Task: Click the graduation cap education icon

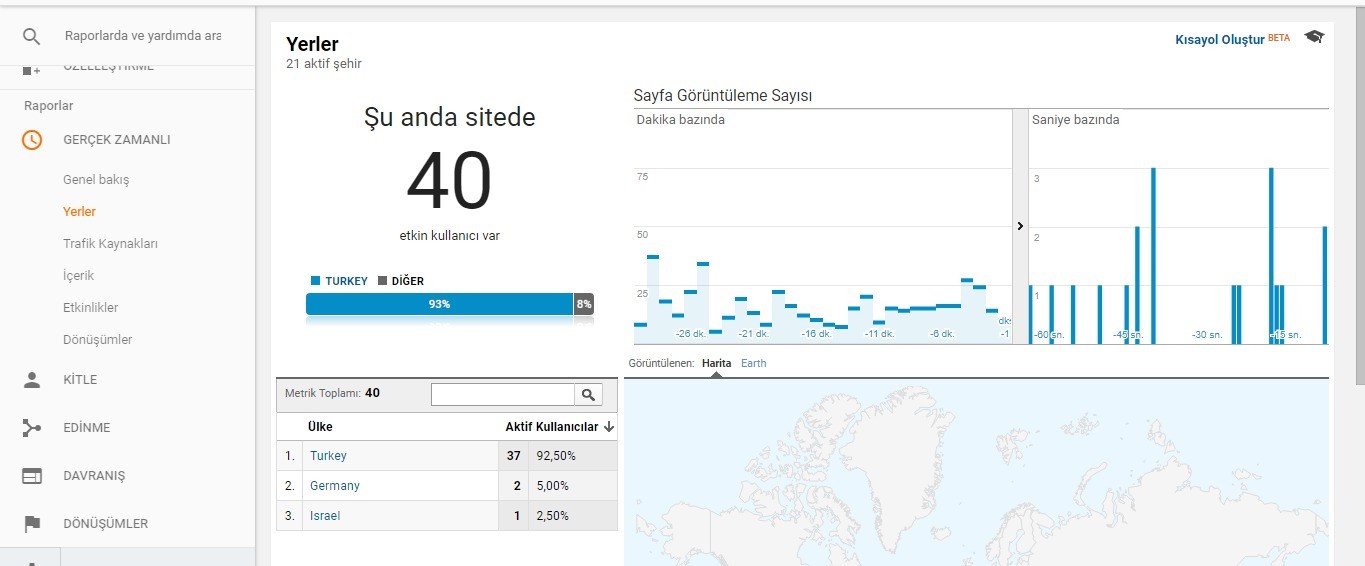Action: point(1313,37)
